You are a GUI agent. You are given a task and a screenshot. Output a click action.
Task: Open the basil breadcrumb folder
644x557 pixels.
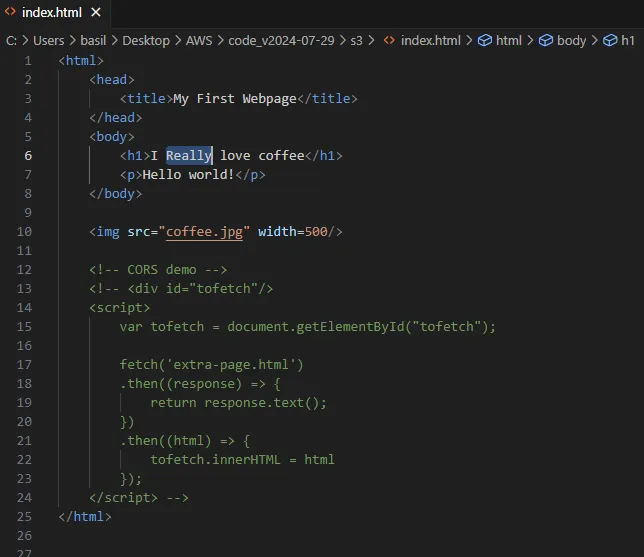93,40
